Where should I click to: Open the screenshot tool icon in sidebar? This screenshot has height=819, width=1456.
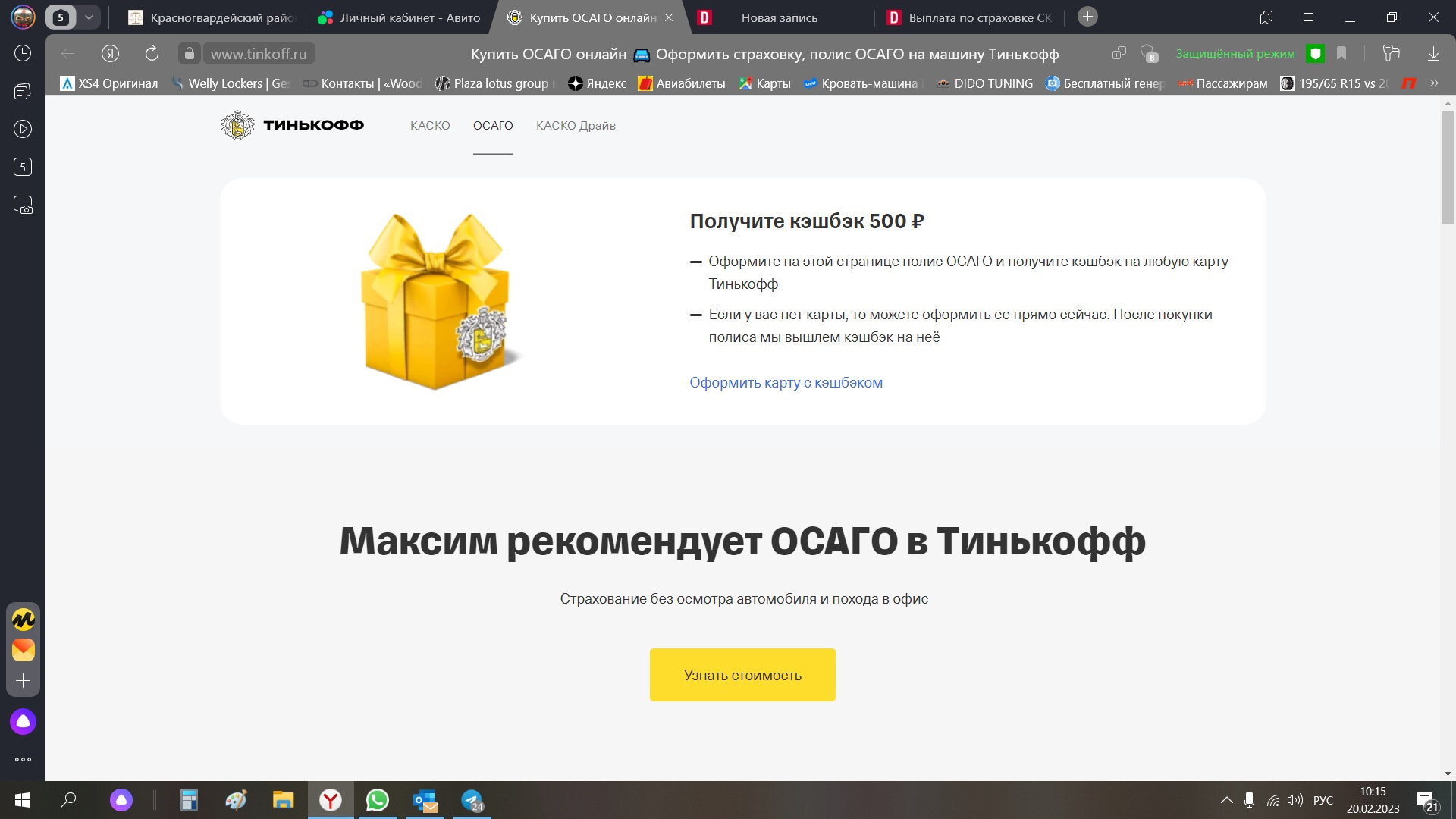click(23, 205)
